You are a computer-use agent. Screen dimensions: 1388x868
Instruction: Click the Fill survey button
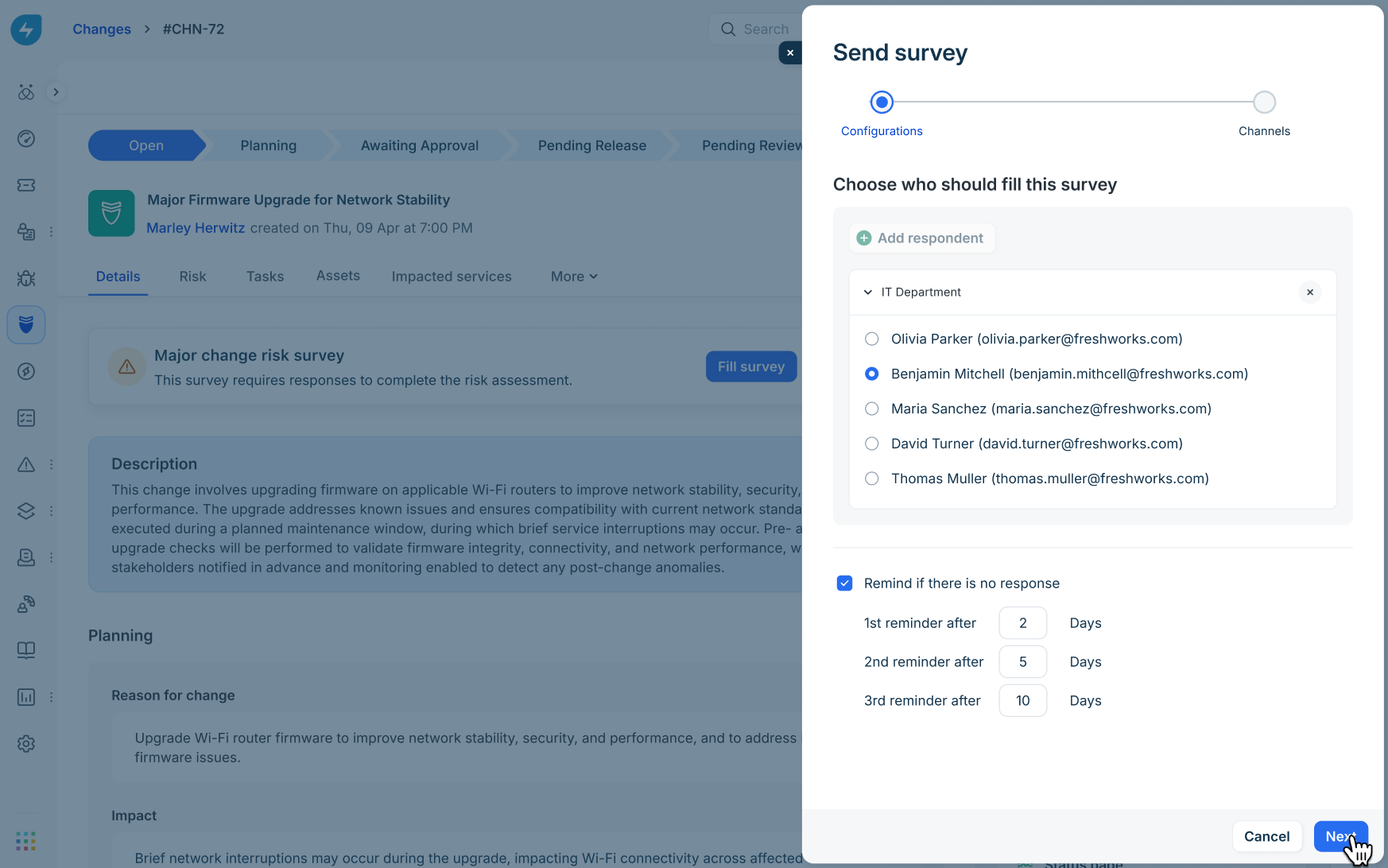[751, 366]
